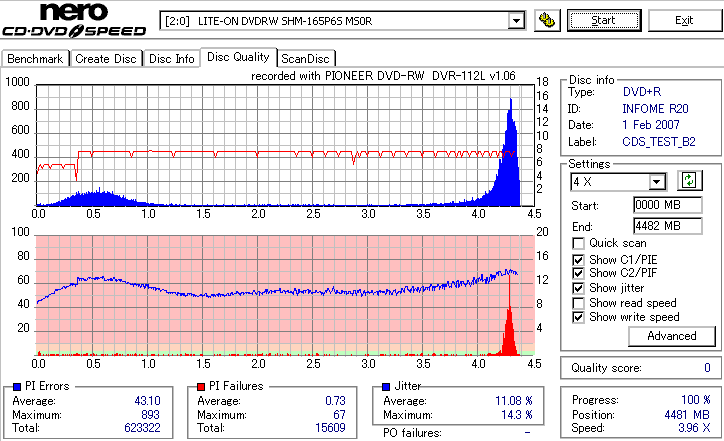Open the Create Disc tab
724x441 pixels.
(106, 59)
